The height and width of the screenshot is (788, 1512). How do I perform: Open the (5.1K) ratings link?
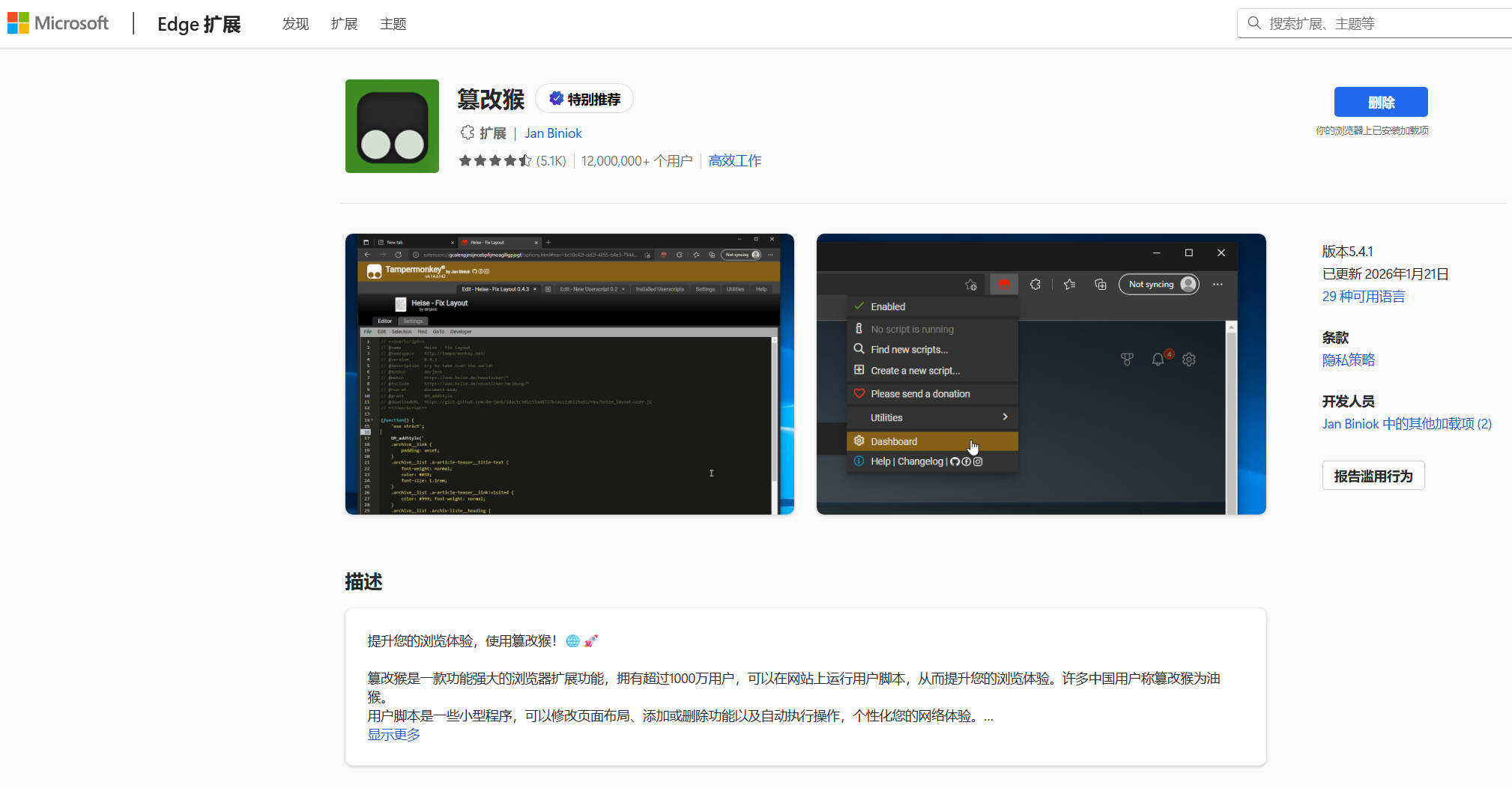pyautogui.click(x=551, y=160)
